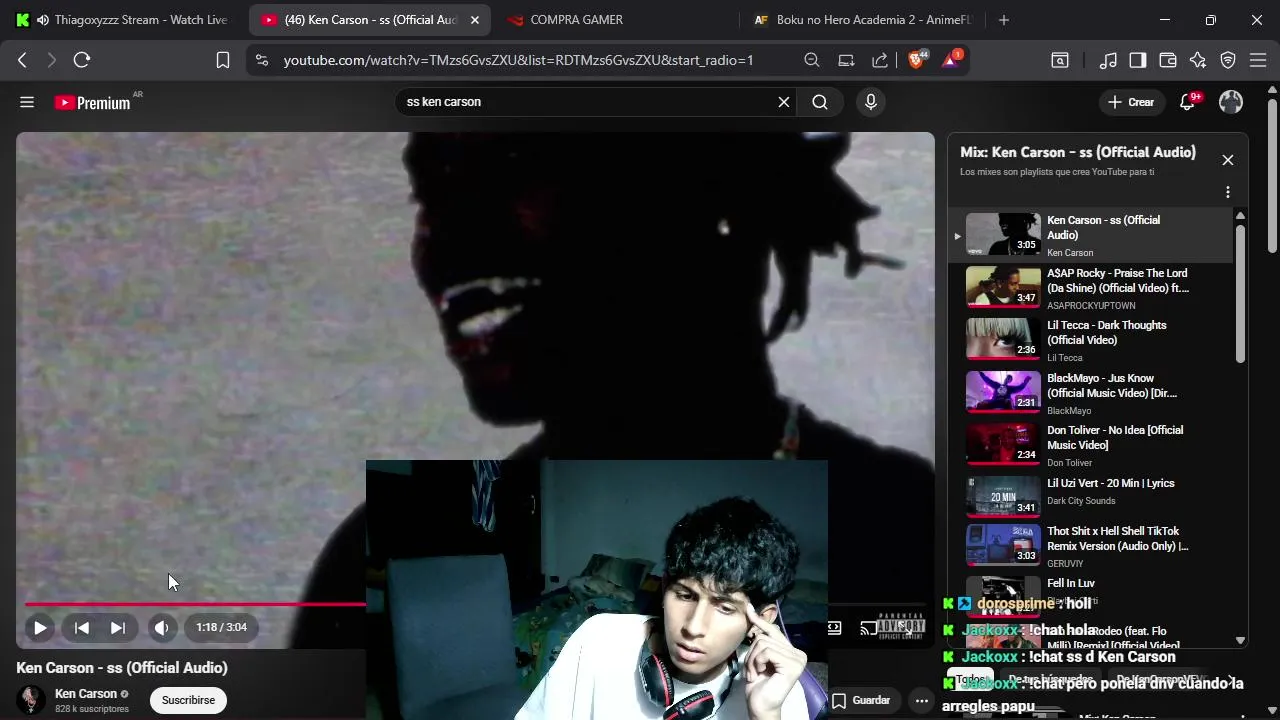Go to YouTube Premium home
The height and width of the screenshot is (720, 1280).
[93, 102]
